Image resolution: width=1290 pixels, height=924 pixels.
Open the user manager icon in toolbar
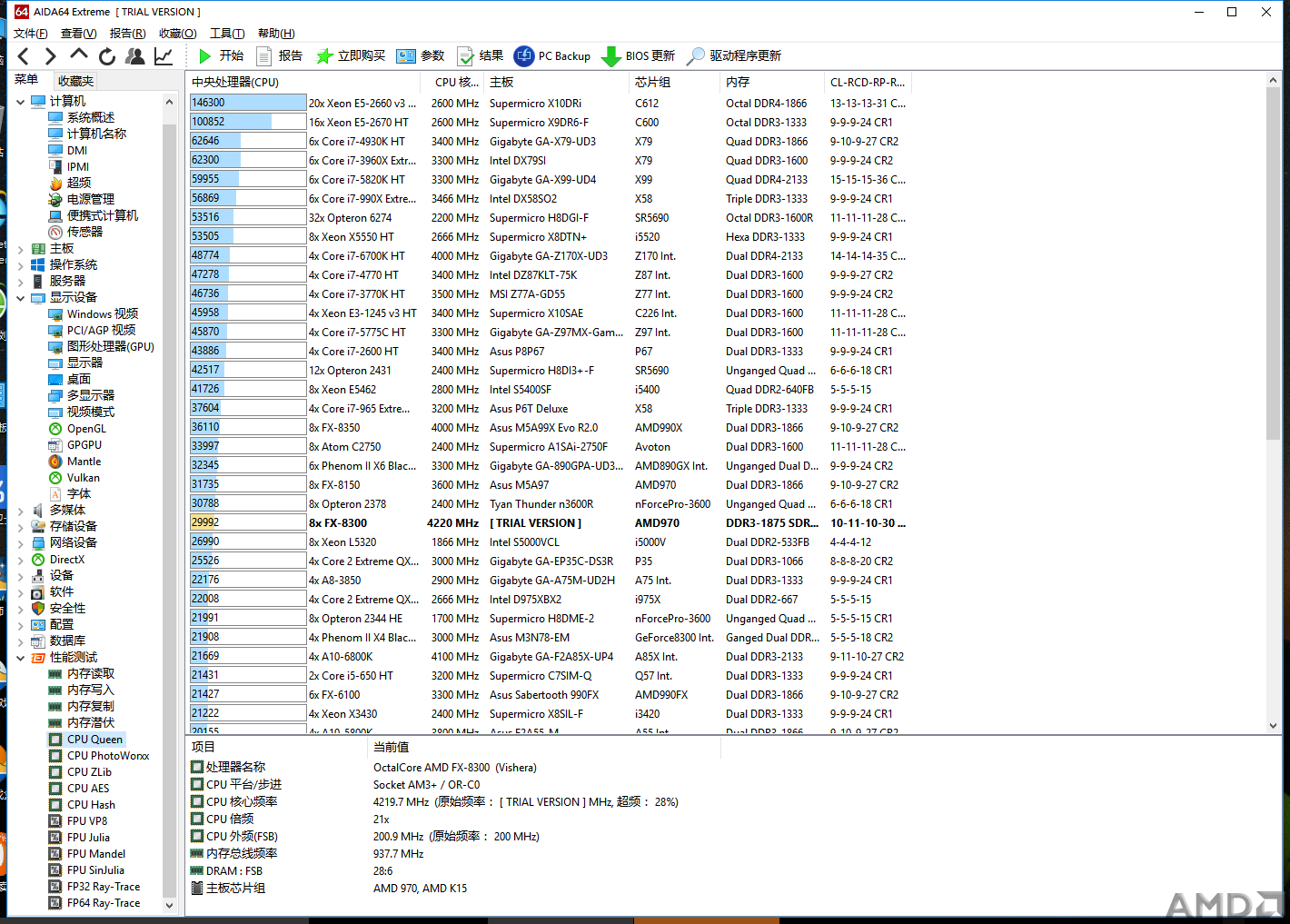tap(135, 56)
